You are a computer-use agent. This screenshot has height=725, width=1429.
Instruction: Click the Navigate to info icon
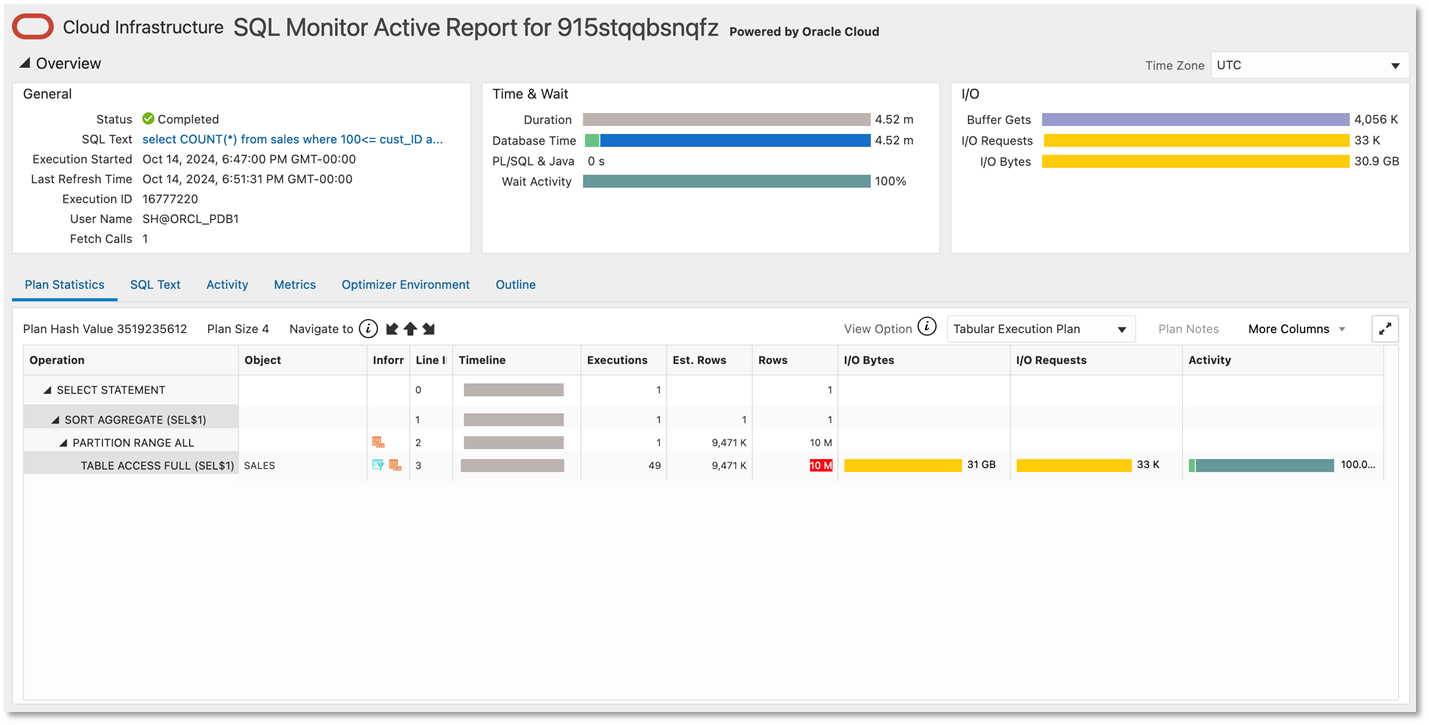pyautogui.click(x=367, y=329)
